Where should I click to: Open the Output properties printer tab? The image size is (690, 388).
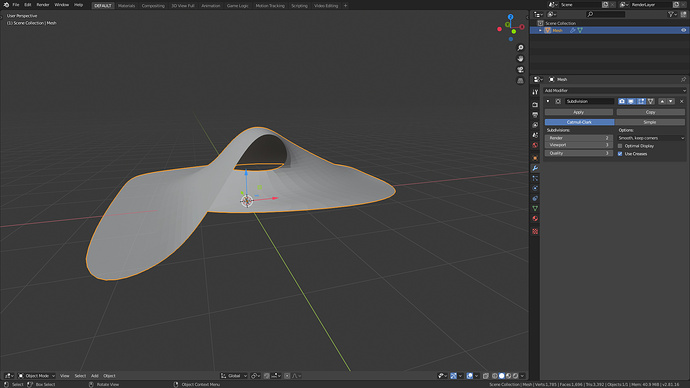(535, 115)
